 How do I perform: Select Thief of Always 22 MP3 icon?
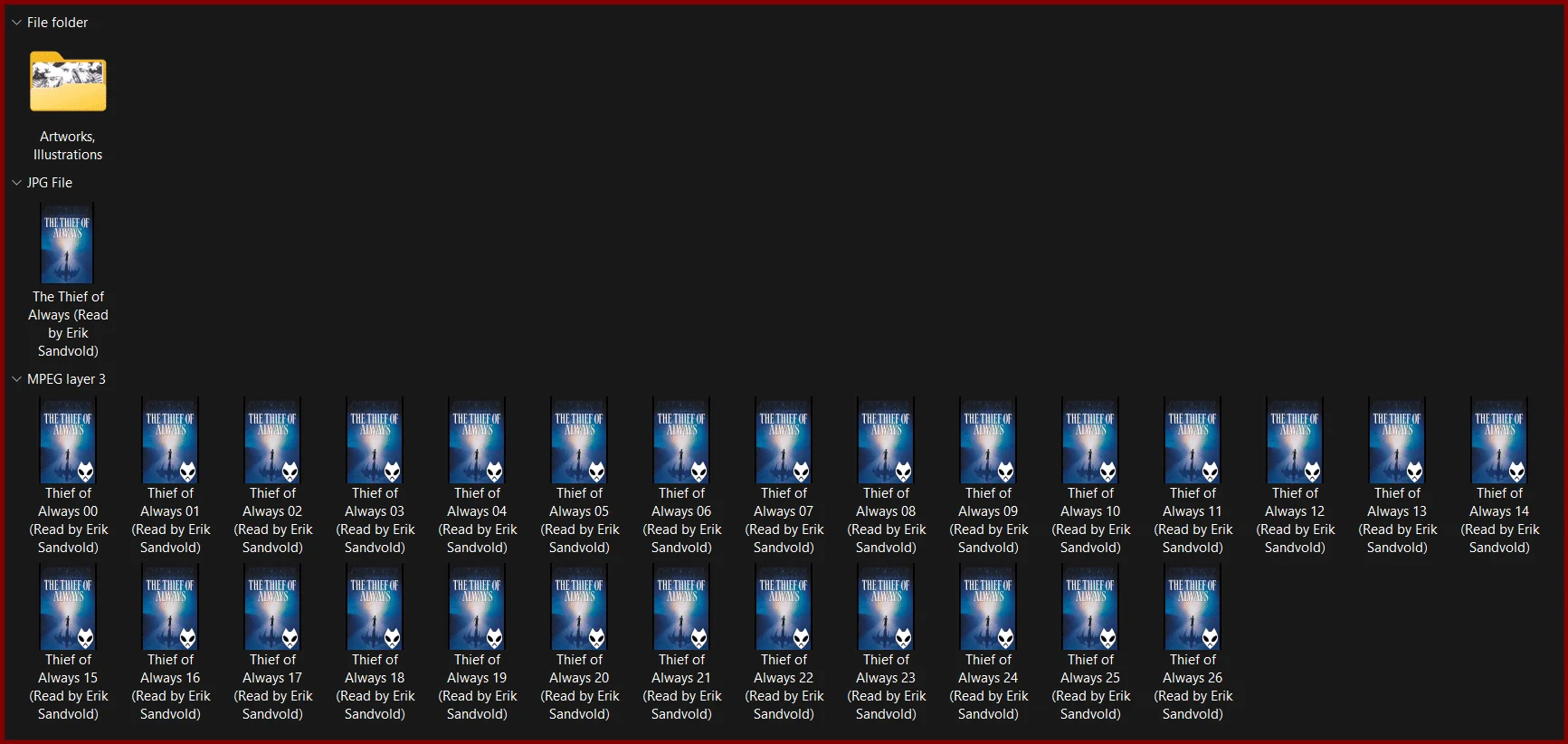[784, 607]
